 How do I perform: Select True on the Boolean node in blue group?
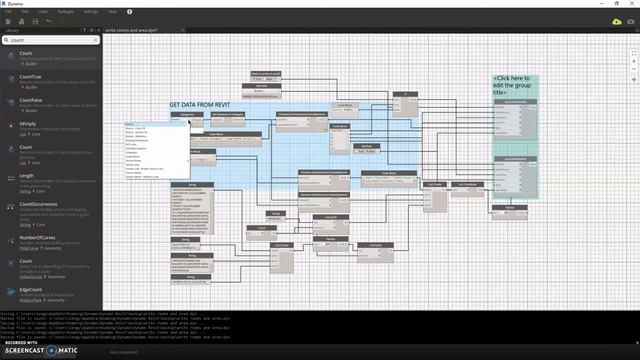[x=361, y=151]
